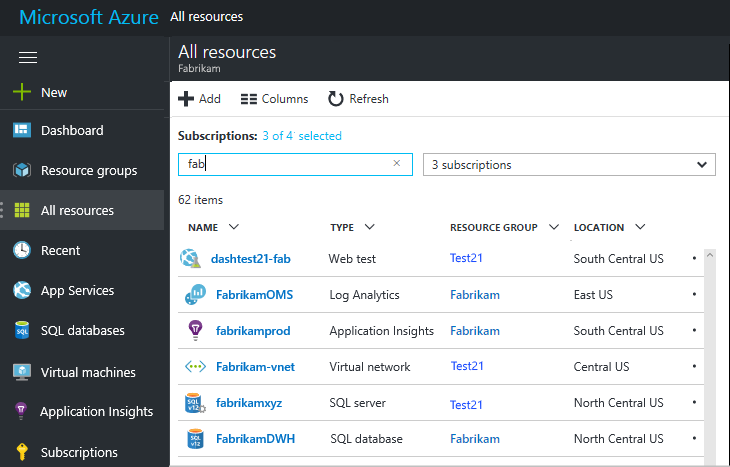Select All resources in the sidebar

77,210
